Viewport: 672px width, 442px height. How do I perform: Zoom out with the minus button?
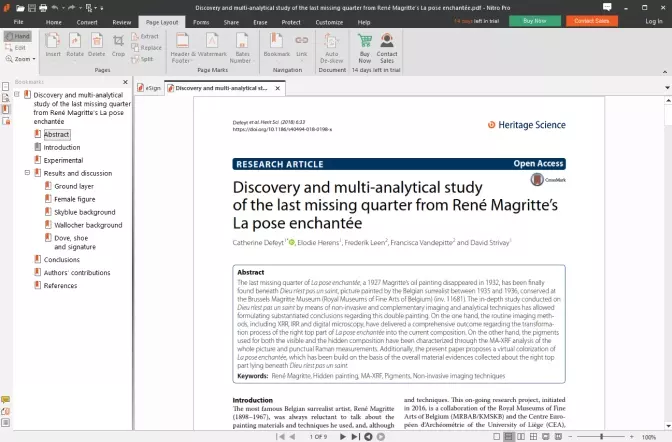pos(570,436)
